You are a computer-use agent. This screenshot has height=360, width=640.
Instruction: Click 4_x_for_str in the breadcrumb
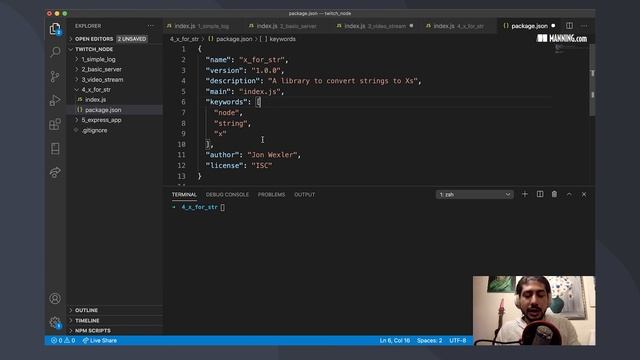184,39
